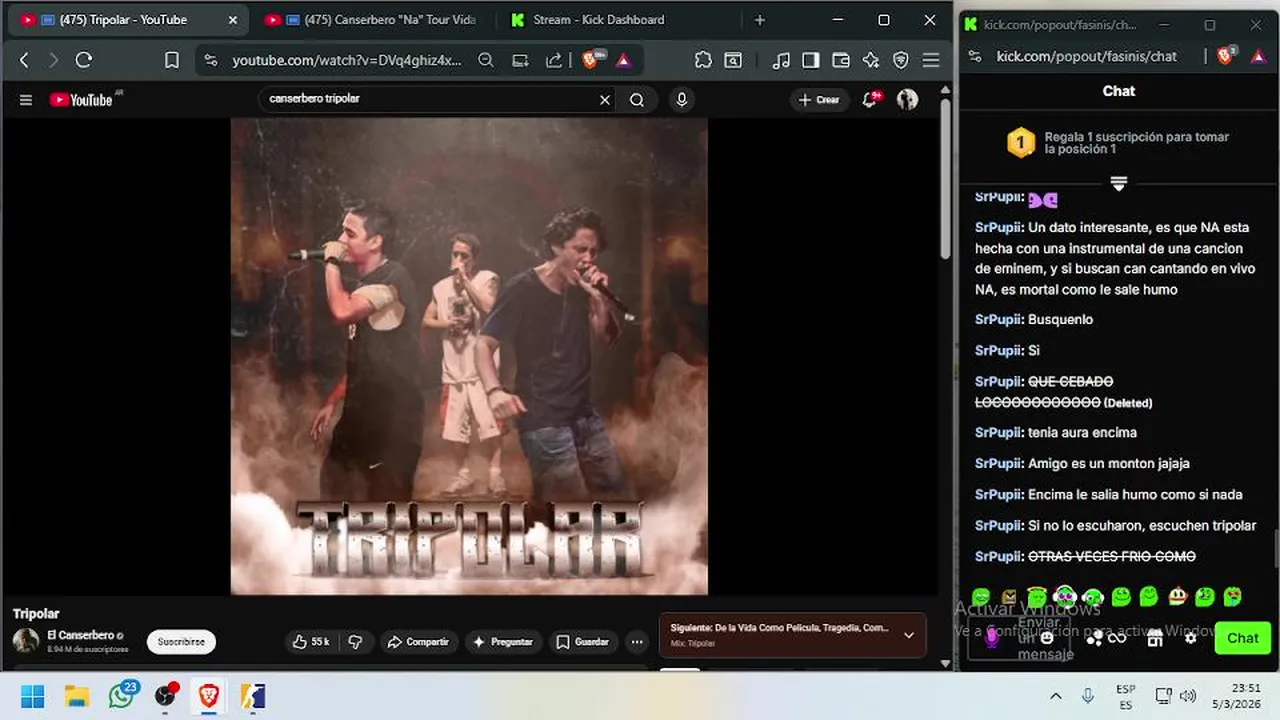Screen dimensions: 1280x720
Task: Open site settings icon in address bar
Action: (x=210, y=60)
